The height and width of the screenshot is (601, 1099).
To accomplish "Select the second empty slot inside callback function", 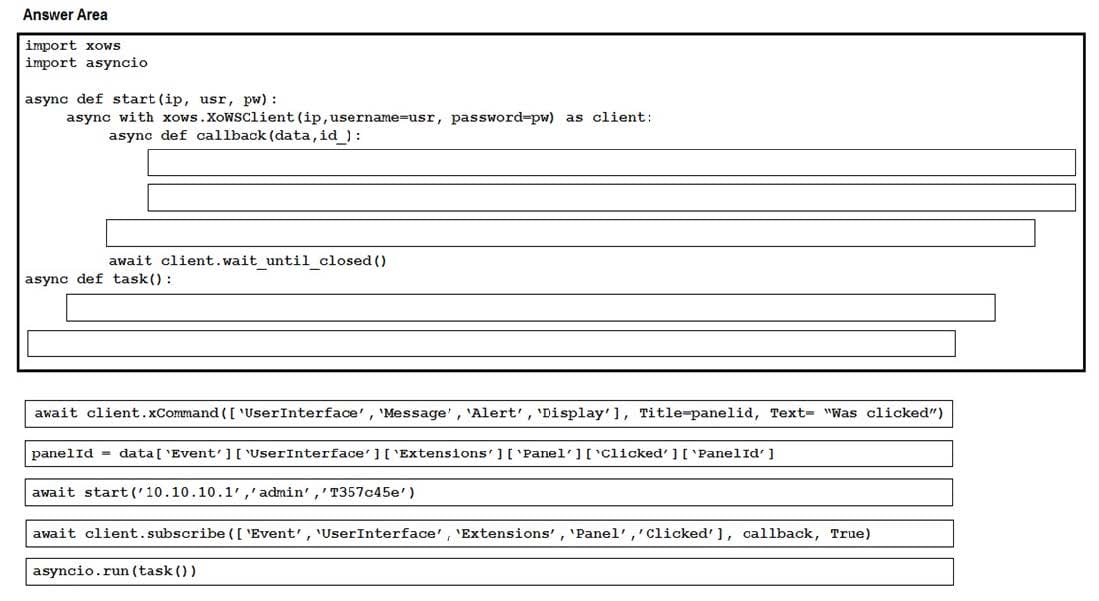I will tap(611, 197).
